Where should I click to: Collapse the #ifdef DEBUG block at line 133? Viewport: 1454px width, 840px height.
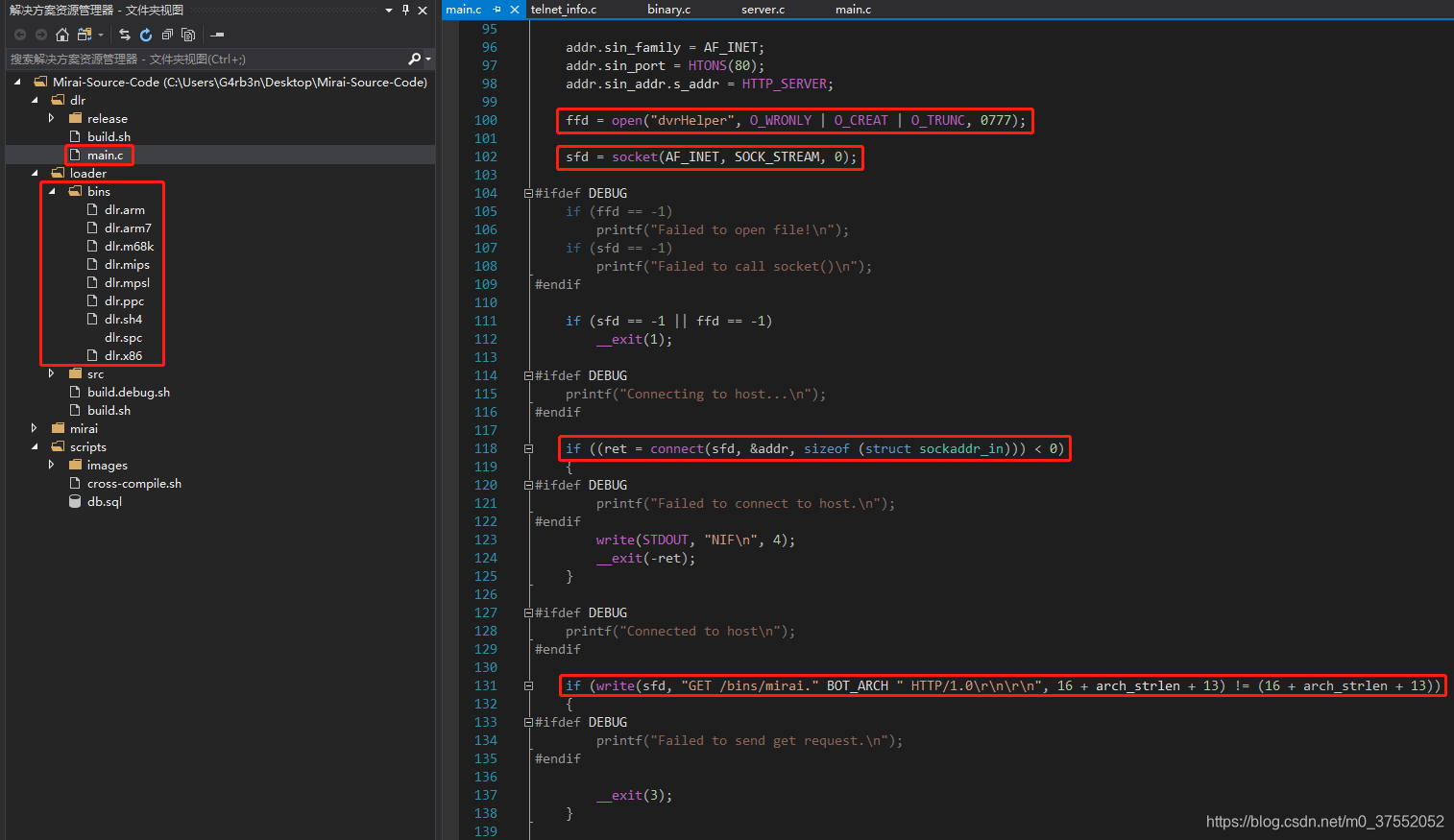(528, 722)
